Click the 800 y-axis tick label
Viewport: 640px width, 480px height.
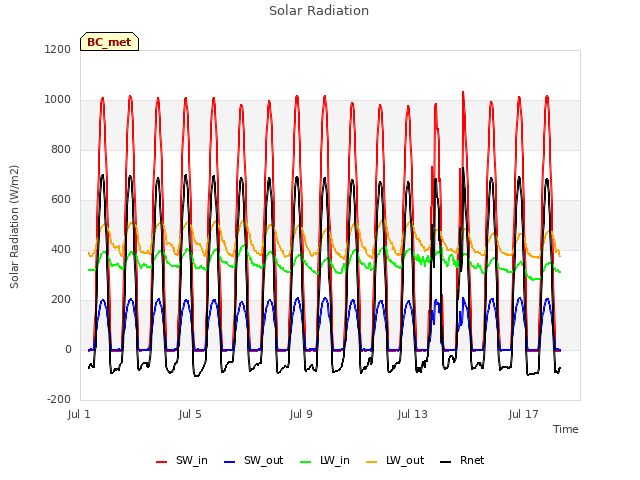click(x=61, y=149)
